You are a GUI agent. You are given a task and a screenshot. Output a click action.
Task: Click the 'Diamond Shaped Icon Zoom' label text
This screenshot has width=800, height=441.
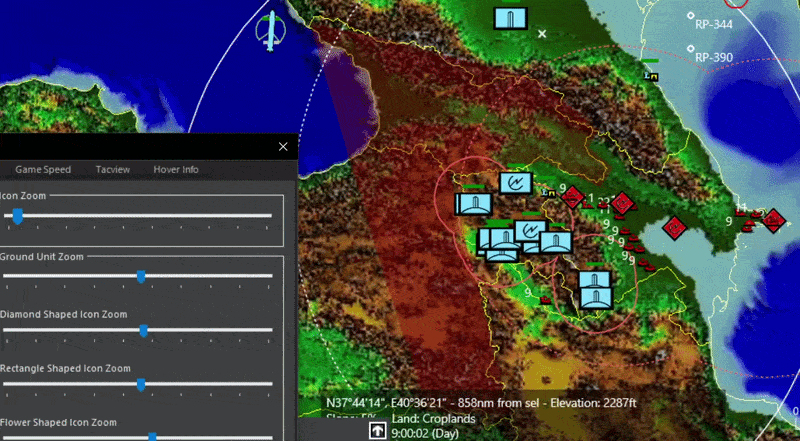pyautogui.click(x=63, y=314)
